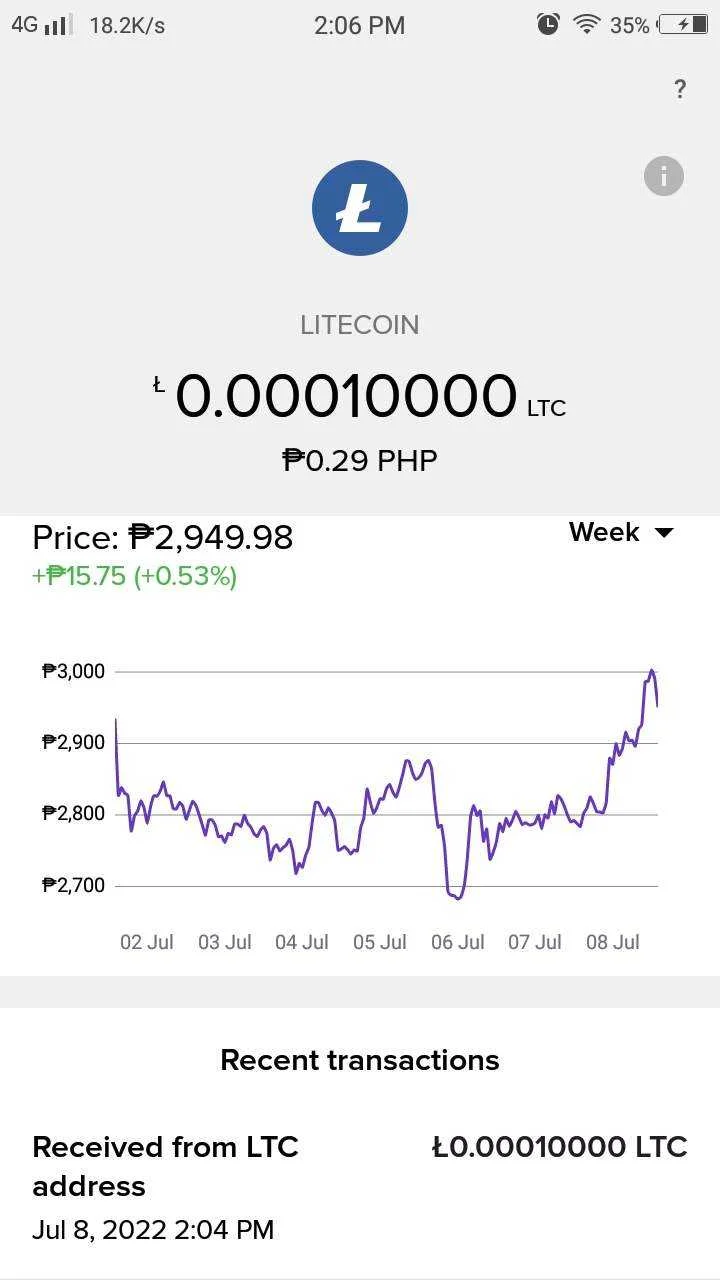Tap the ₱0.29 PHP converted balance
Image resolution: width=720 pixels, height=1280 pixels.
click(360, 460)
